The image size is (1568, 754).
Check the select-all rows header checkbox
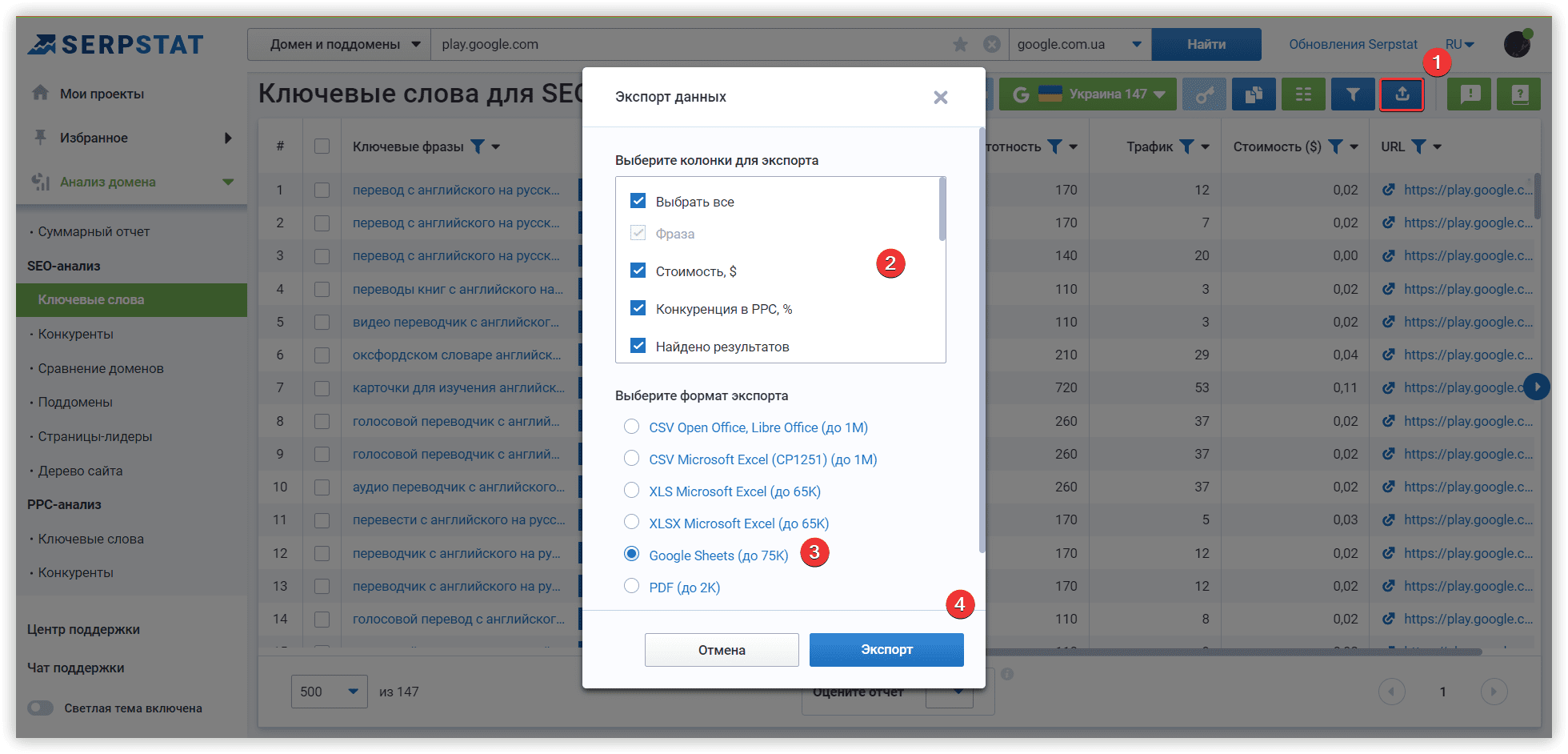coord(322,146)
